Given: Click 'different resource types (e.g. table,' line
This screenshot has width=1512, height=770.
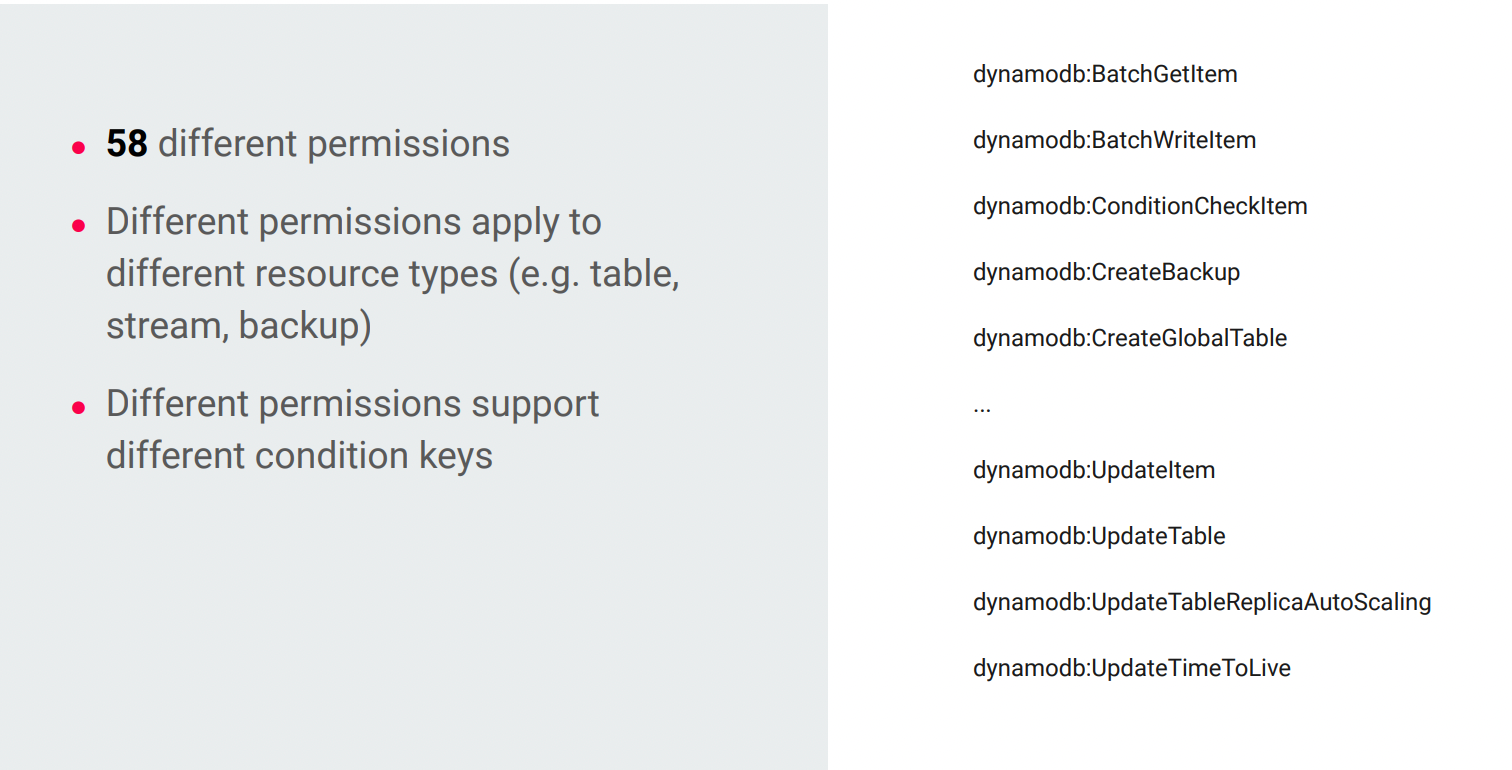Looking at the screenshot, I should tap(393, 274).
